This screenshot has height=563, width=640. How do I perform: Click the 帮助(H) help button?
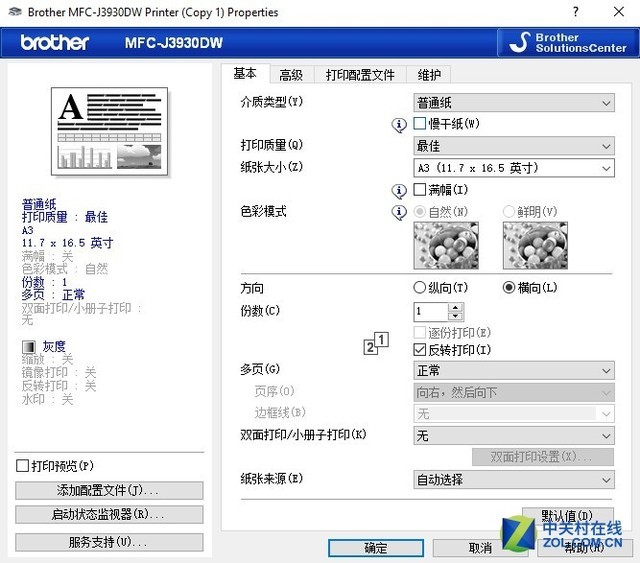tap(584, 548)
